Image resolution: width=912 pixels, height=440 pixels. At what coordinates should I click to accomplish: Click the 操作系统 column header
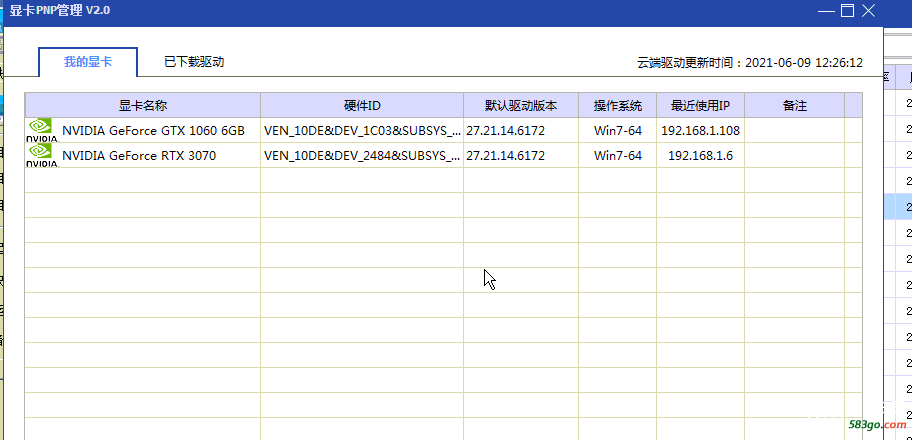point(618,105)
